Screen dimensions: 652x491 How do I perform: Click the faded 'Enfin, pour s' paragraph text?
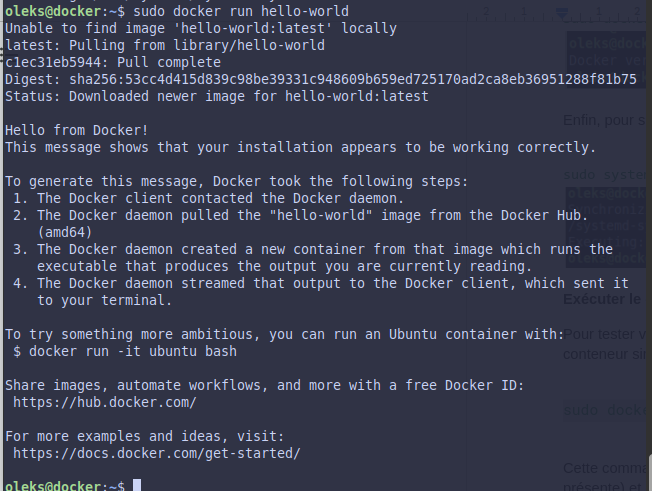604,121
